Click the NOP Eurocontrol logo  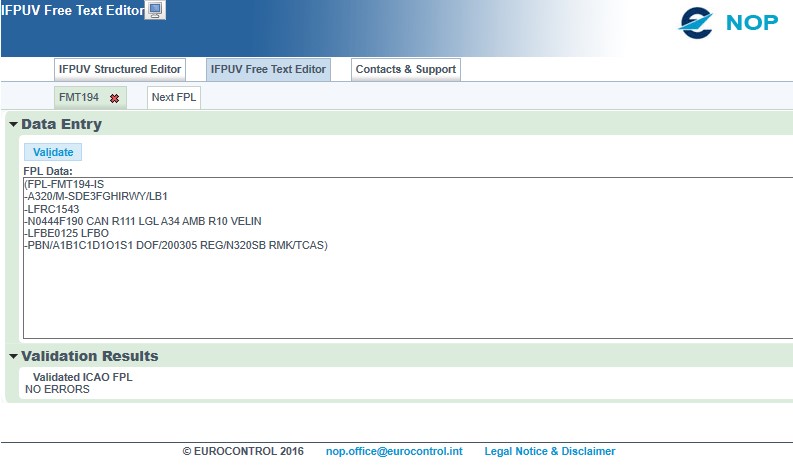point(728,23)
